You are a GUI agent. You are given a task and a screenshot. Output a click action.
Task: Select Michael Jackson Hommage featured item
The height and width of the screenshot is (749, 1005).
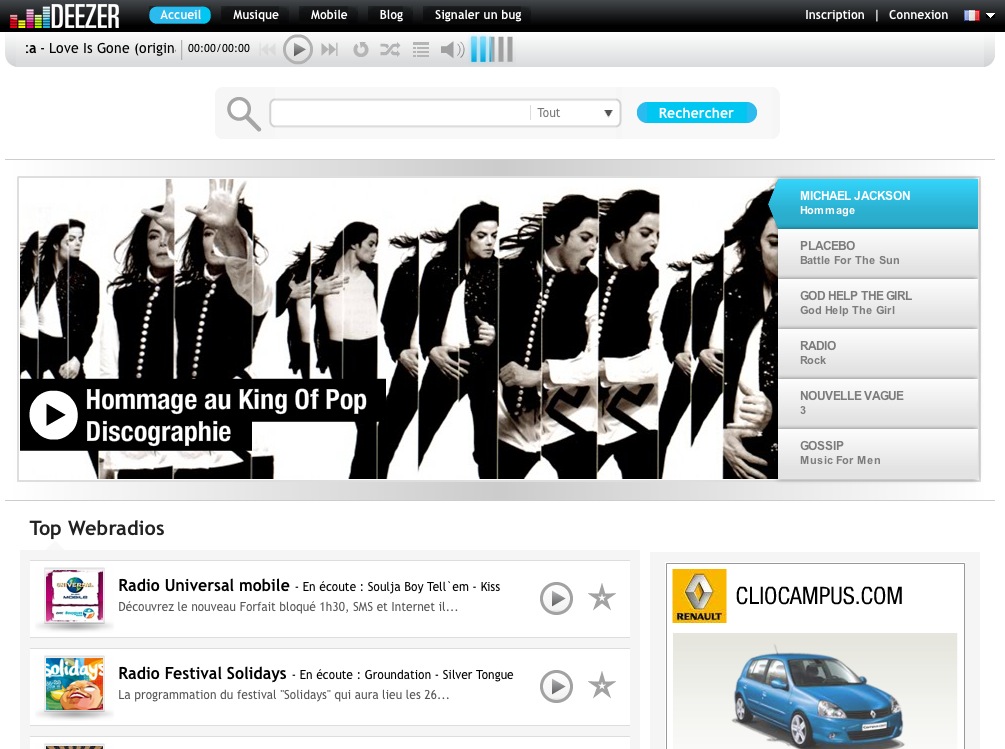click(877, 203)
